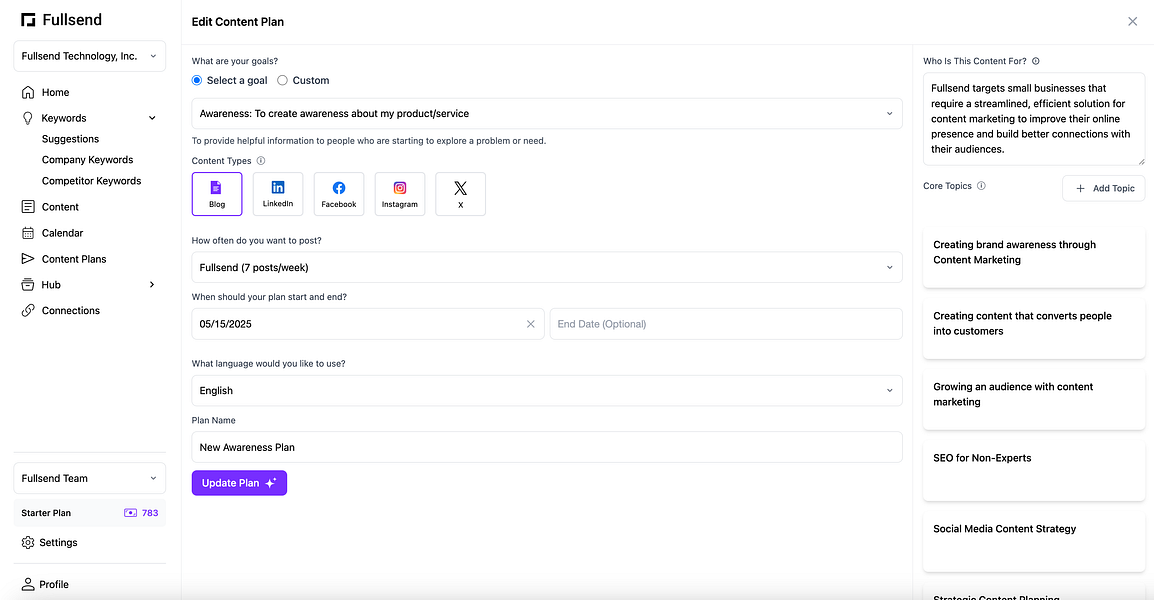Click the Update Plan button
The height and width of the screenshot is (600, 1154).
tap(239, 483)
